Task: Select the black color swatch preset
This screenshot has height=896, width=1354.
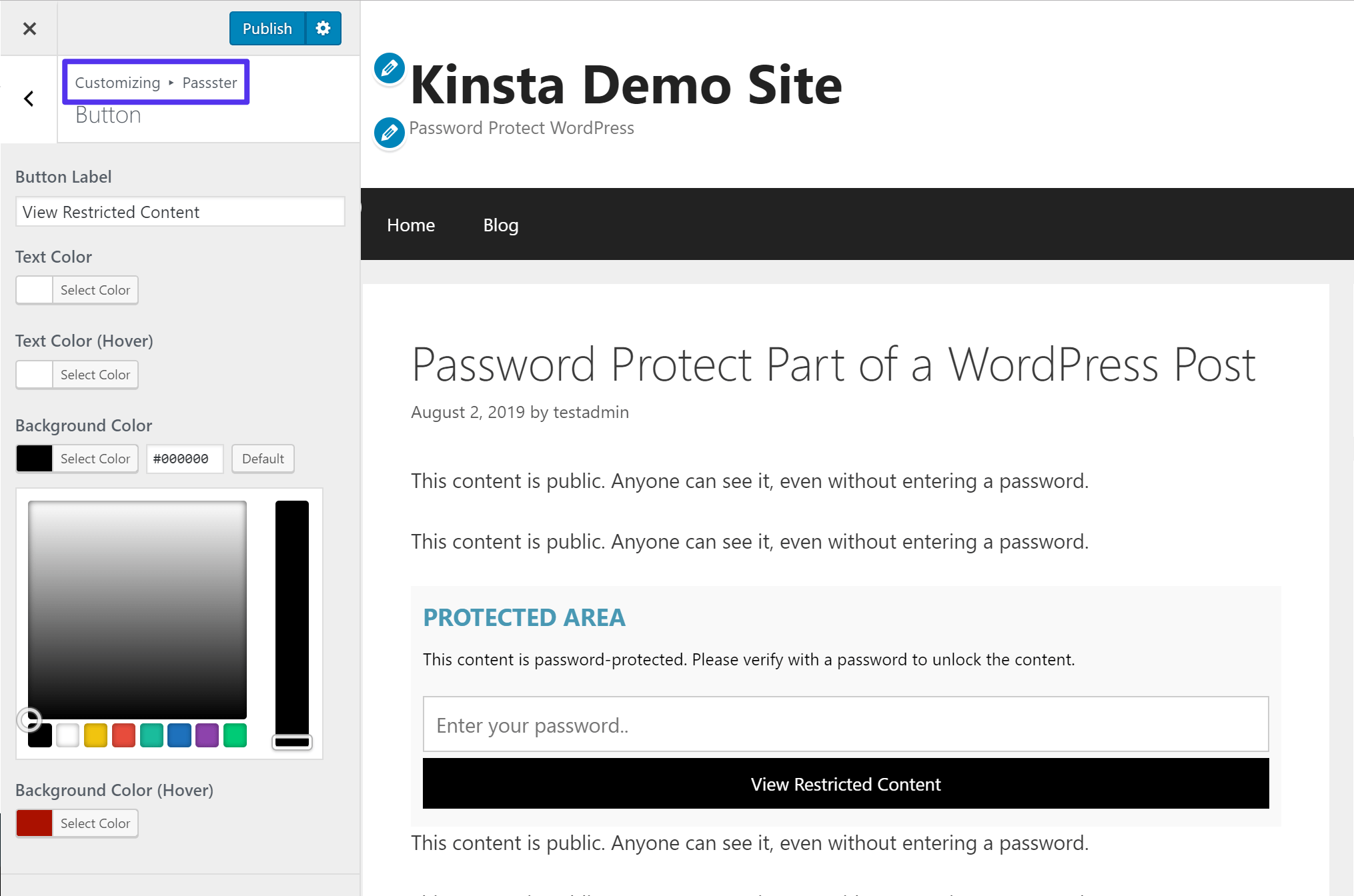Action: [x=39, y=736]
